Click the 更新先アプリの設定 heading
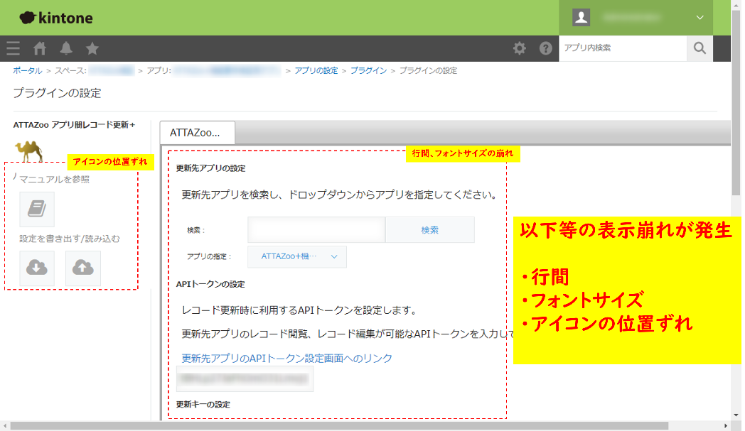 (210, 168)
